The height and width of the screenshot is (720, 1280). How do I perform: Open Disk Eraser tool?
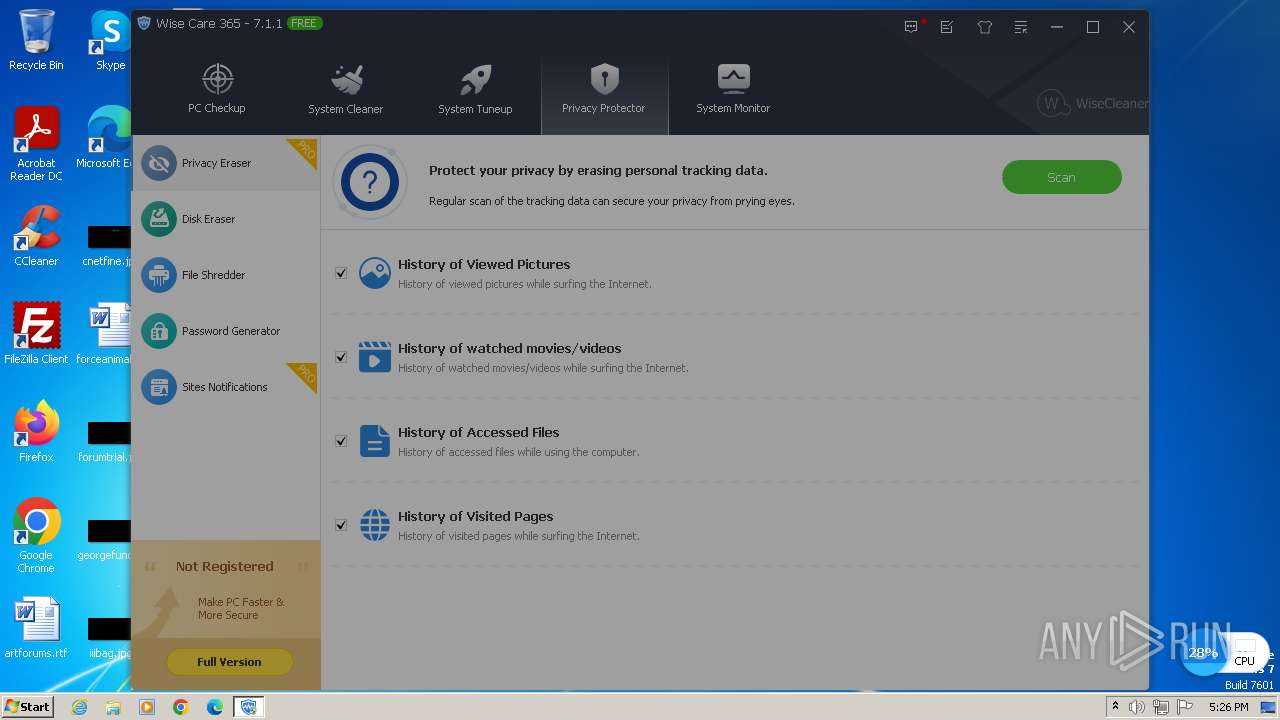click(x=225, y=219)
